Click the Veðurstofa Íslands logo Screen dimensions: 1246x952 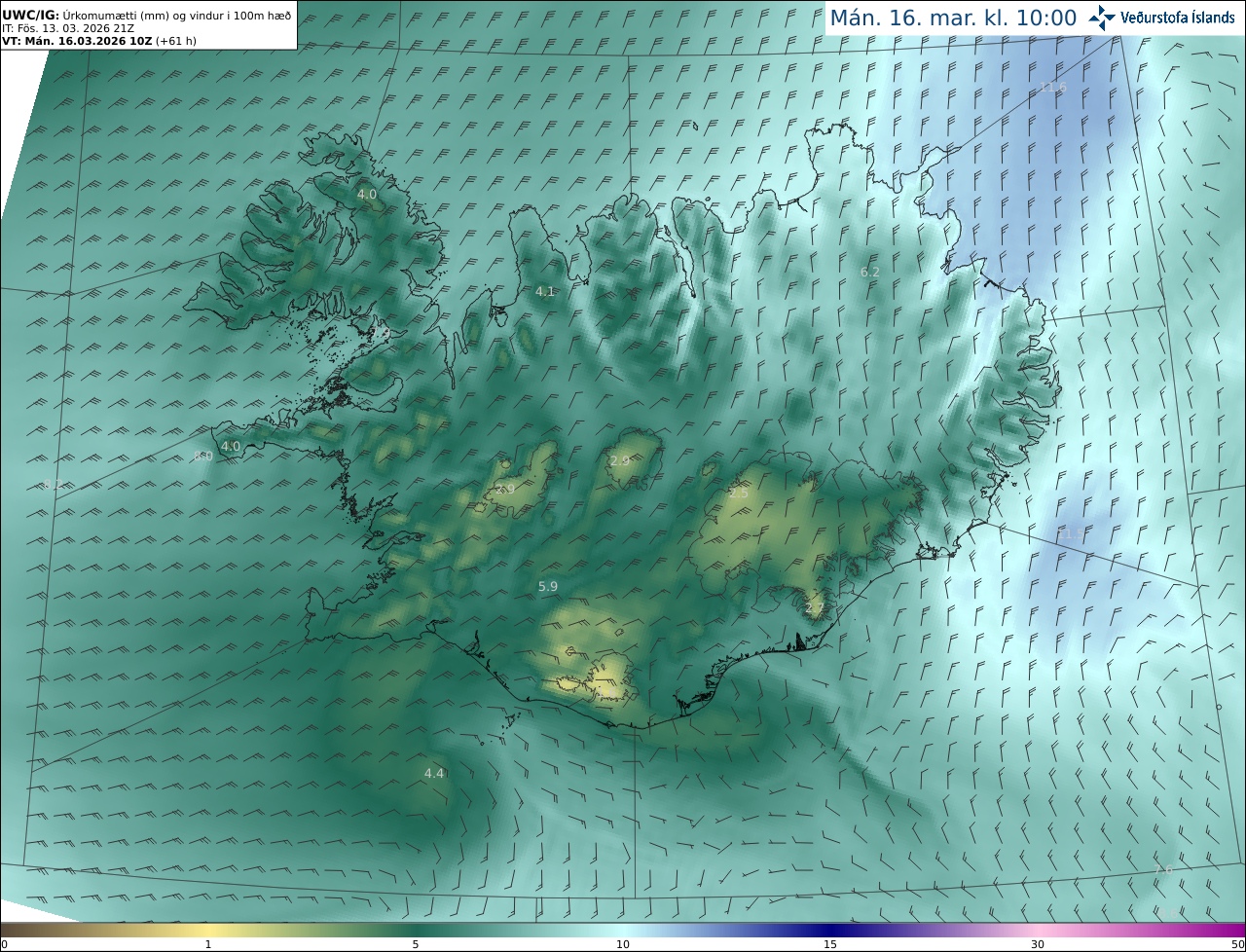(x=1161, y=18)
